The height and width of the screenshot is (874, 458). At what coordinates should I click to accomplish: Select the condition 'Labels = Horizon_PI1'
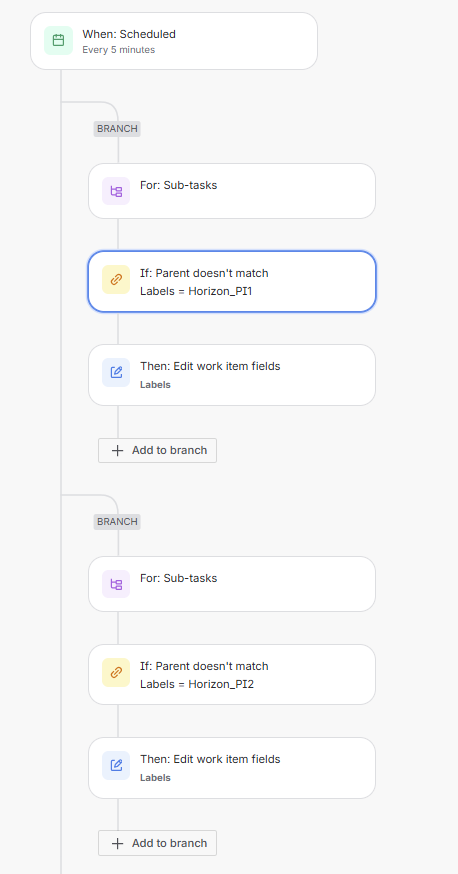[x=232, y=281]
